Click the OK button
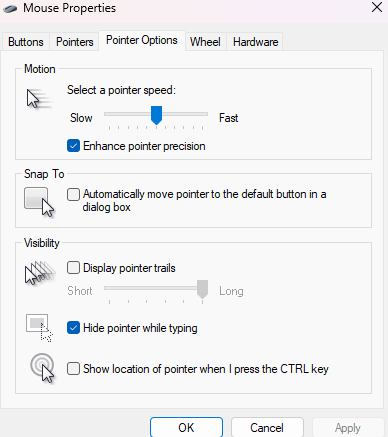The image size is (388, 437). [186, 427]
